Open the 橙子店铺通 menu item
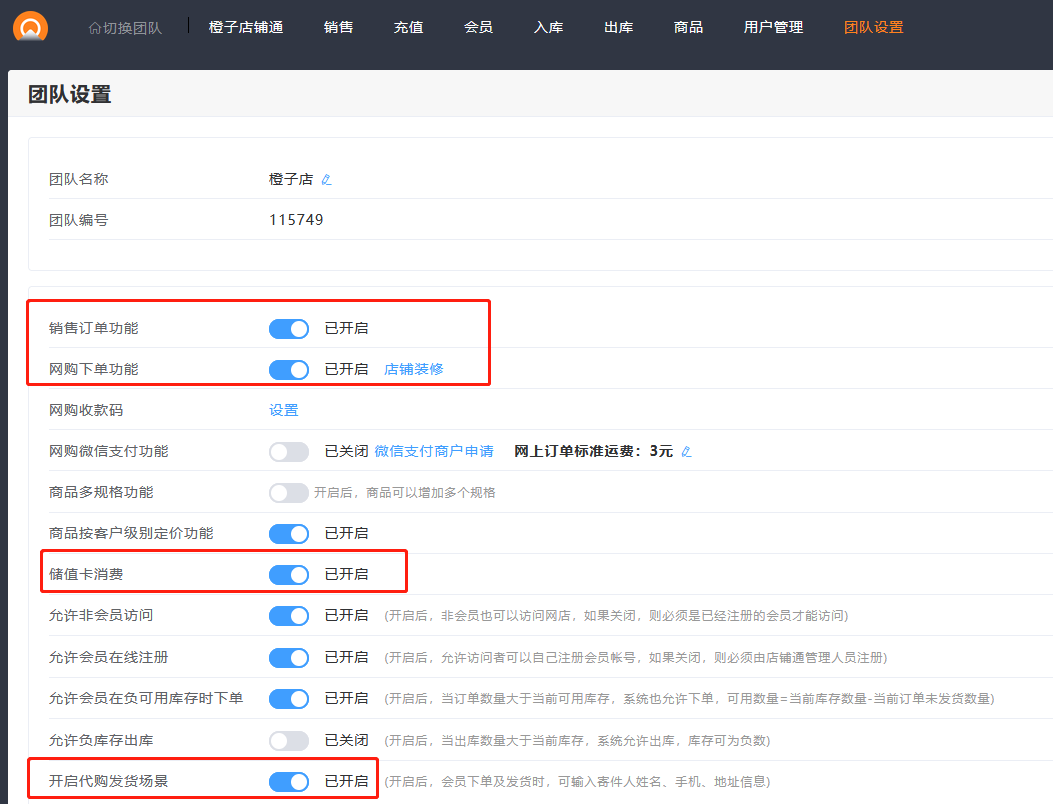The image size is (1053, 804). coord(246,28)
